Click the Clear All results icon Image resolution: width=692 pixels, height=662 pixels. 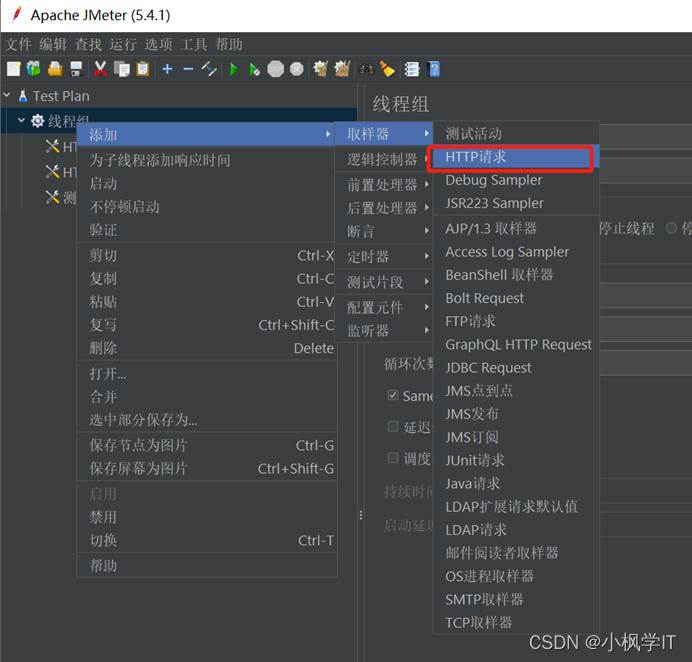click(342, 69)
